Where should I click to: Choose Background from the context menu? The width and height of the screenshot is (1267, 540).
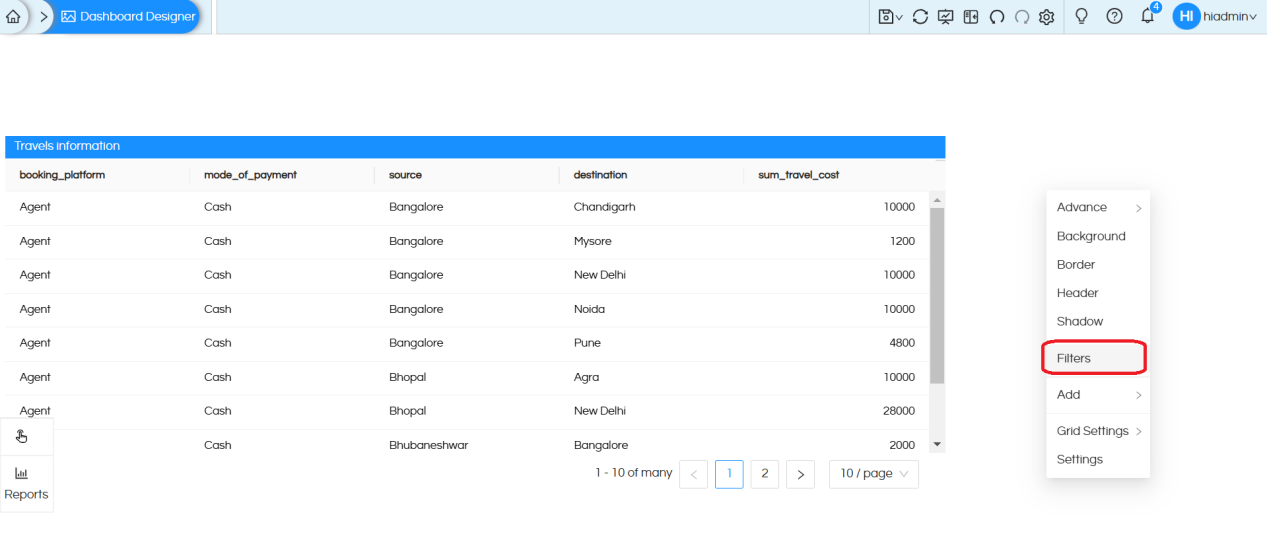pos(1098,236)
